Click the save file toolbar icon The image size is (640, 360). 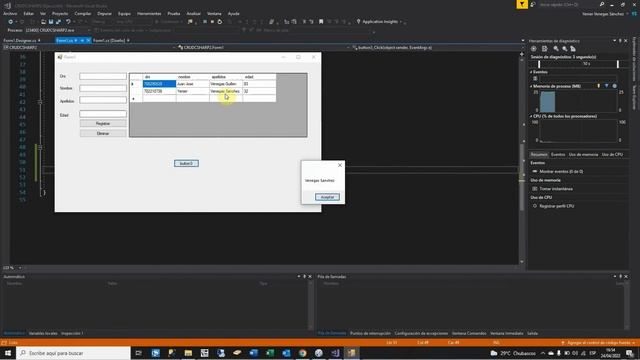click(x=51, y=22)
